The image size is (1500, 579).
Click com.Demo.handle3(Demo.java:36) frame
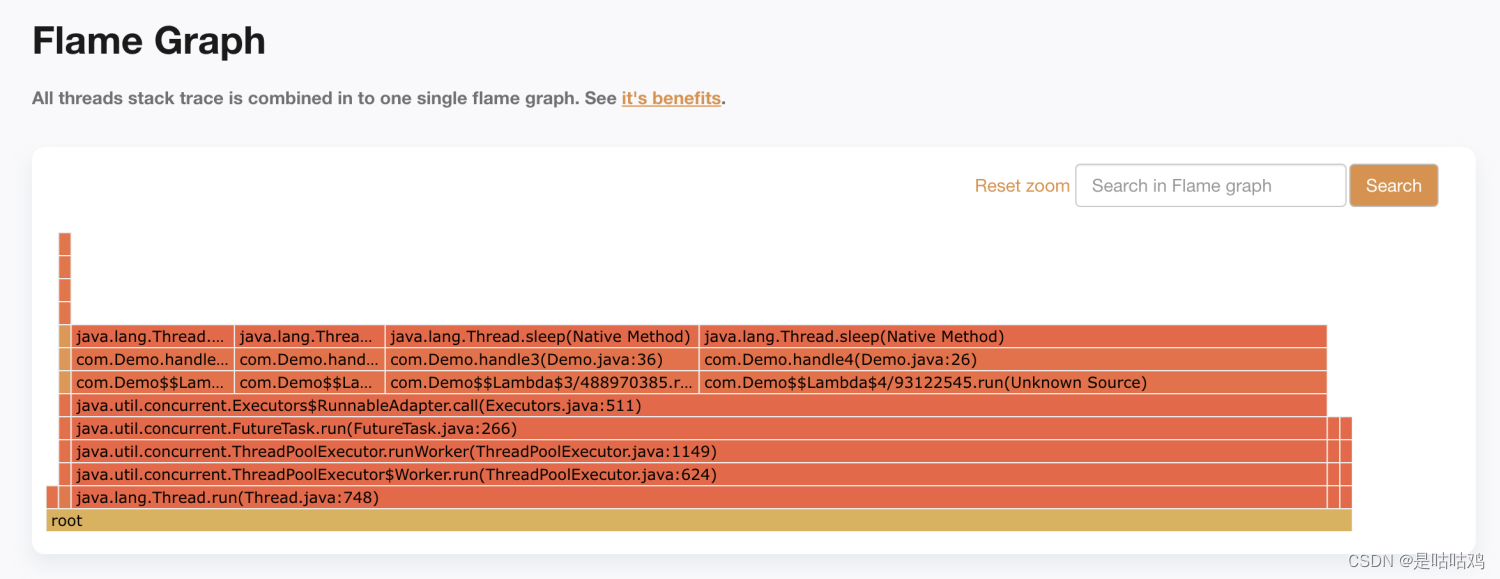(x=542, y=359)
